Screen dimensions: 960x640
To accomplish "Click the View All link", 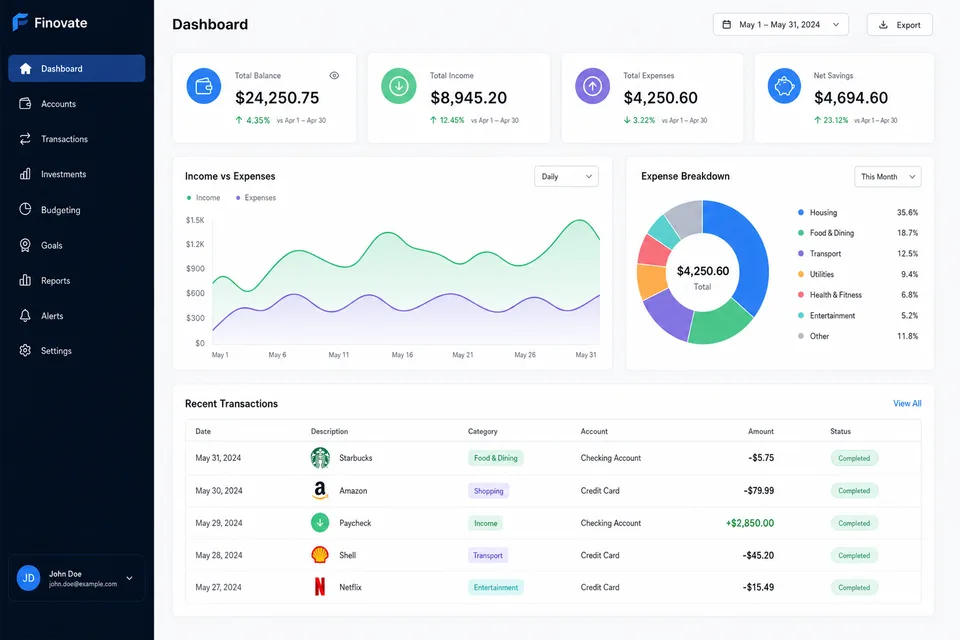I will [907, 404].
